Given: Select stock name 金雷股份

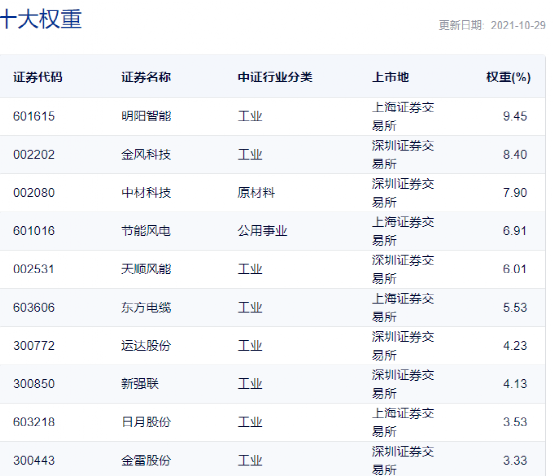Looking at the screenshot, I should click(x=146, y=460).
